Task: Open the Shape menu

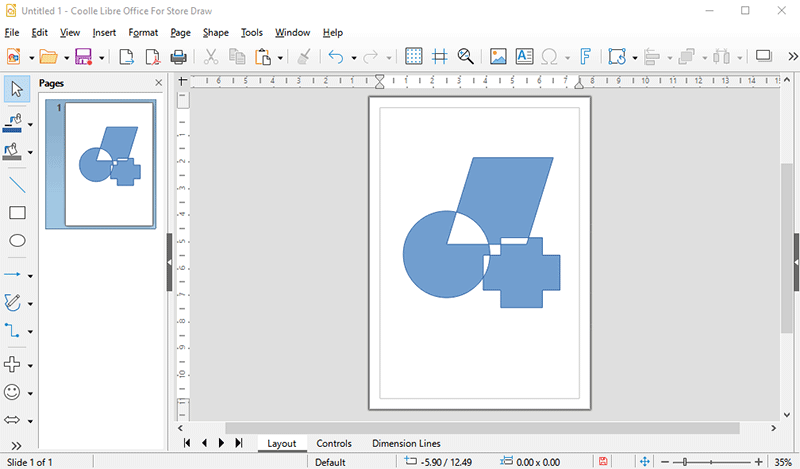Action: (215, 32)
